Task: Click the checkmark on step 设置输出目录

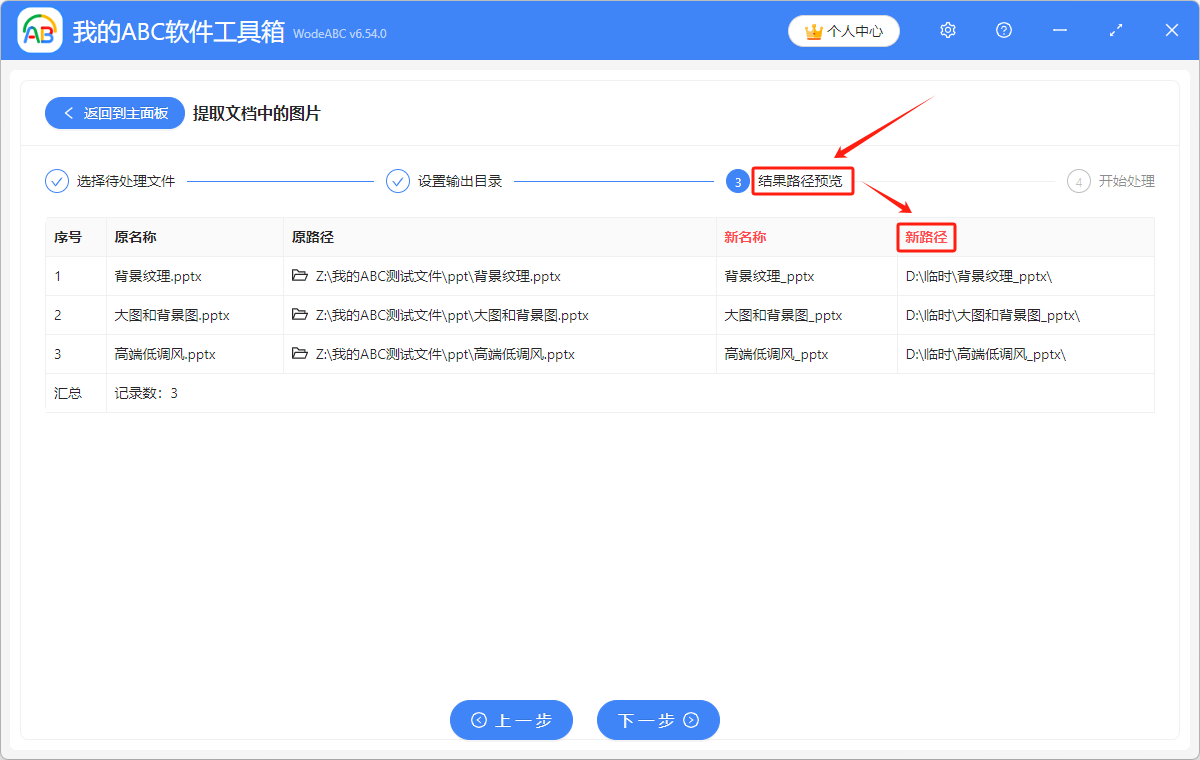Action: click(x=399, y=181)
